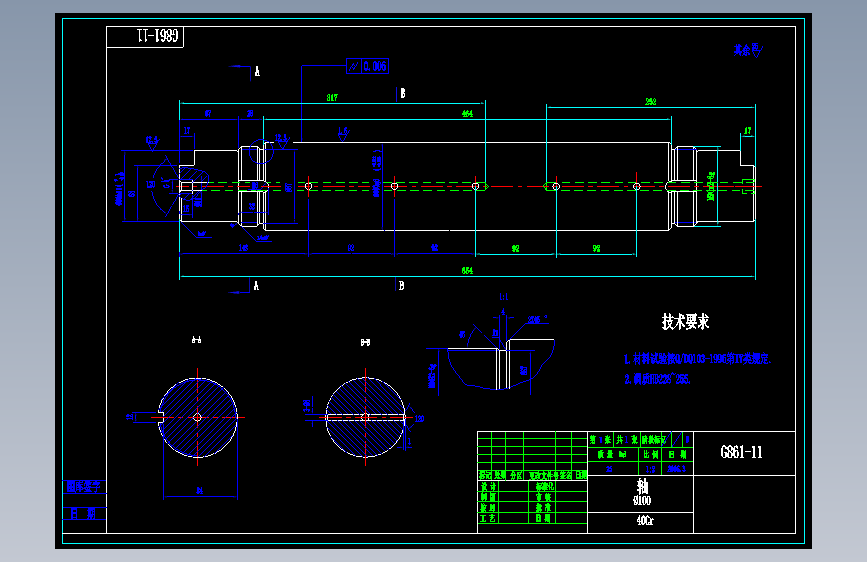Click the Ø100 text below the part name
The width and height of the screenshot is (867, 562).
click(642, 501)
